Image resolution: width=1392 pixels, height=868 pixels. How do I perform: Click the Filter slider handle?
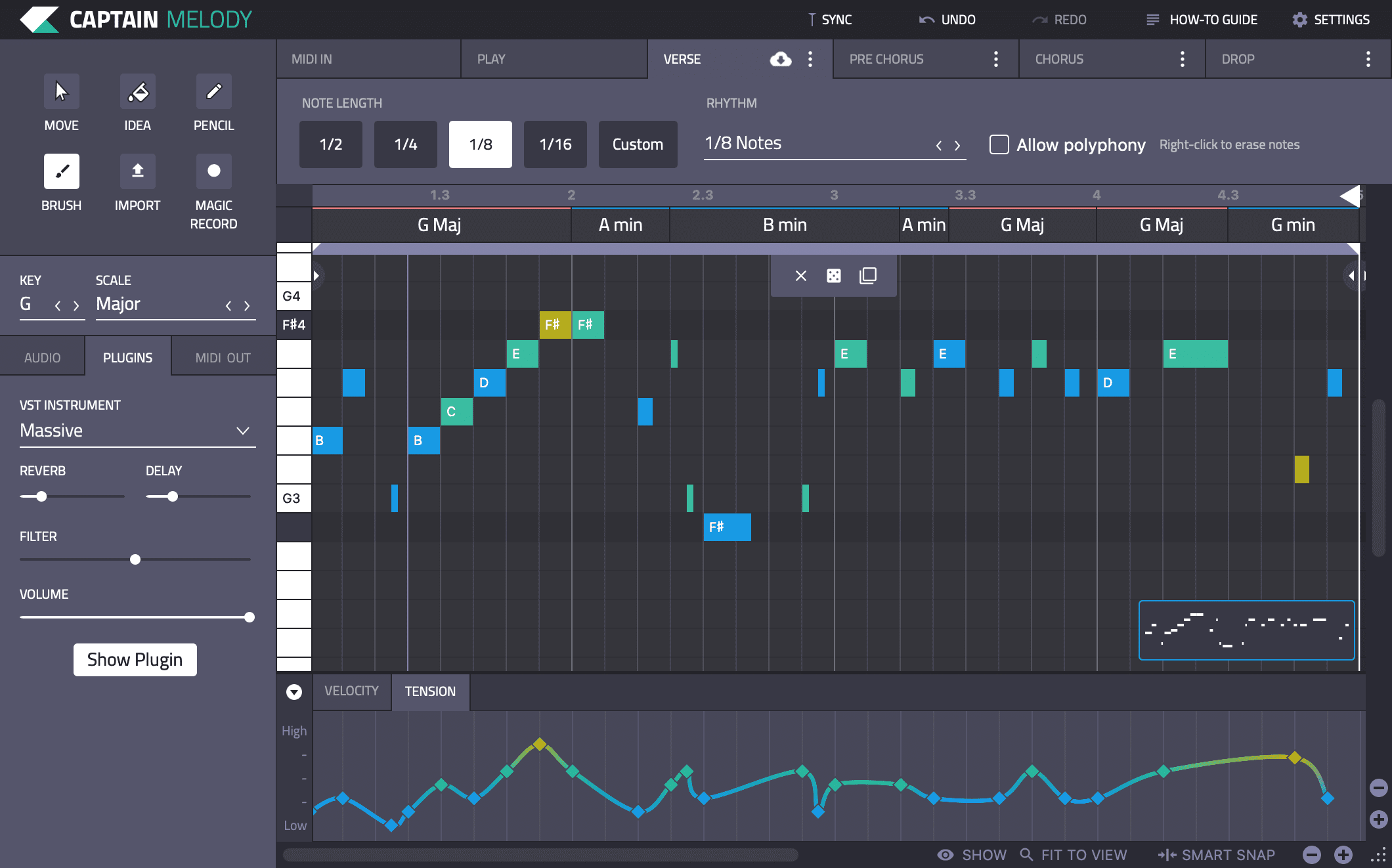click(135, 559)
